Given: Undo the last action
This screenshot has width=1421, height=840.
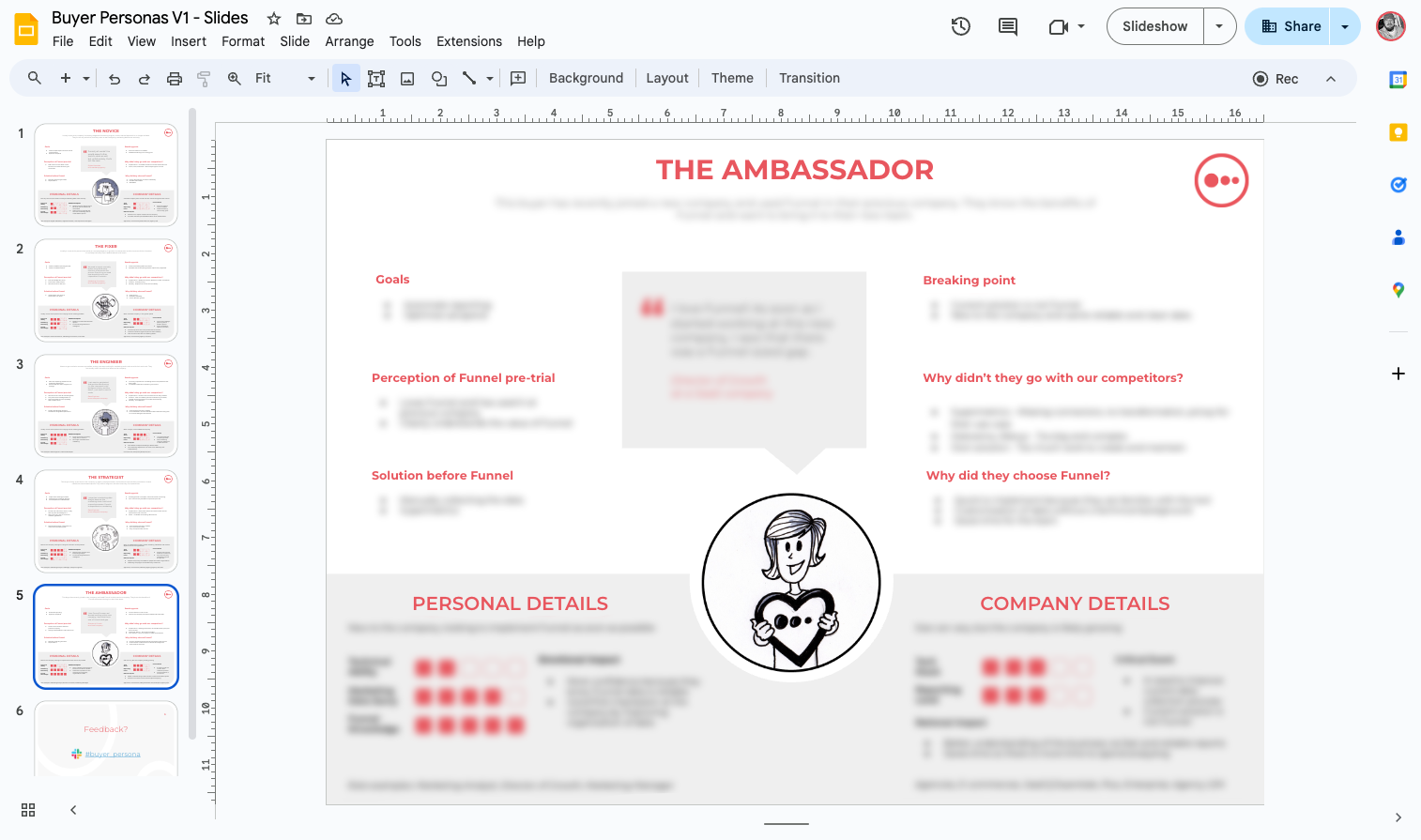Looking at the screenshot, I should point(115,79).
